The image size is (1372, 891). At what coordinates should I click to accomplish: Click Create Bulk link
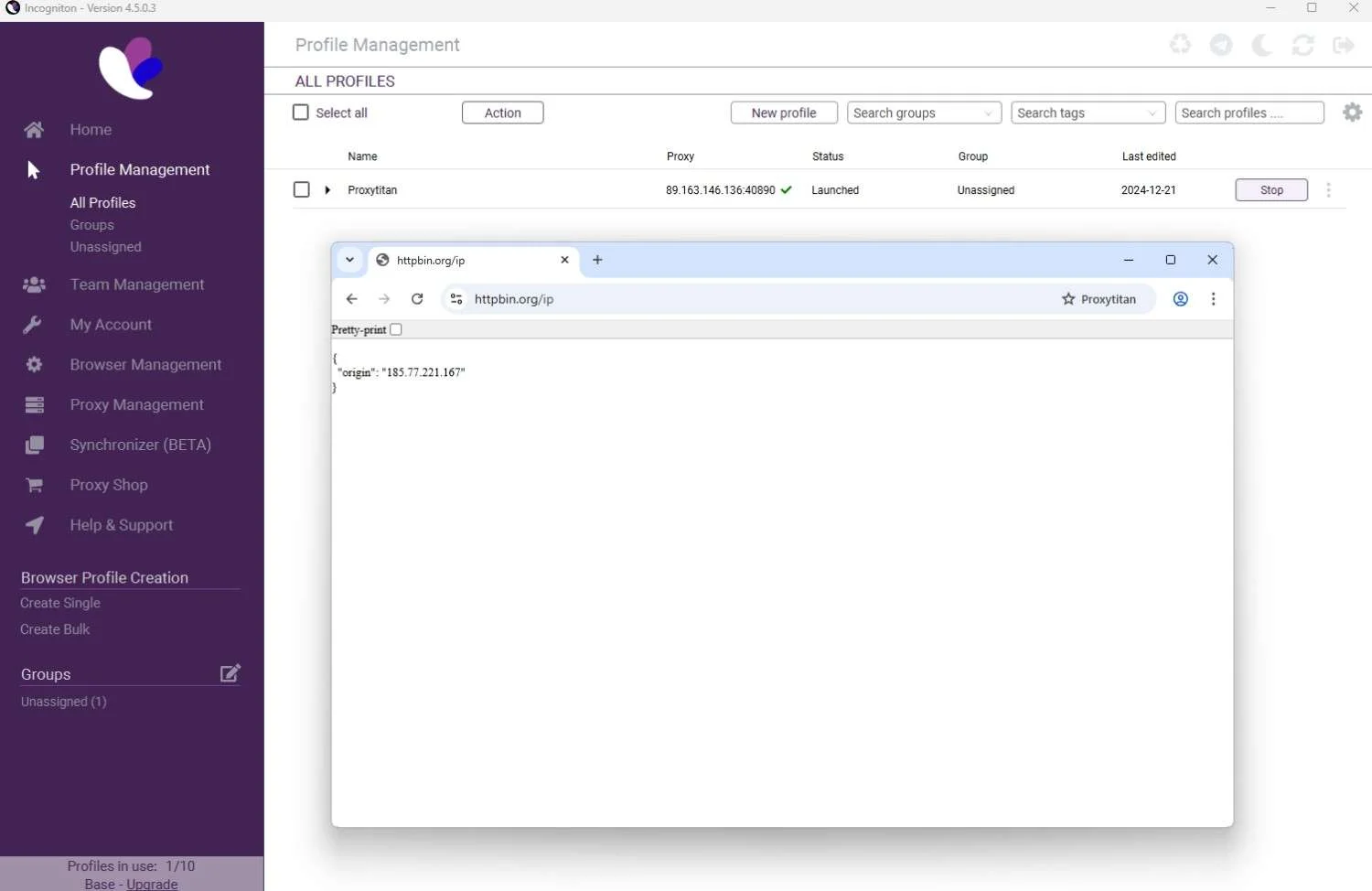[x=55, y=629]
